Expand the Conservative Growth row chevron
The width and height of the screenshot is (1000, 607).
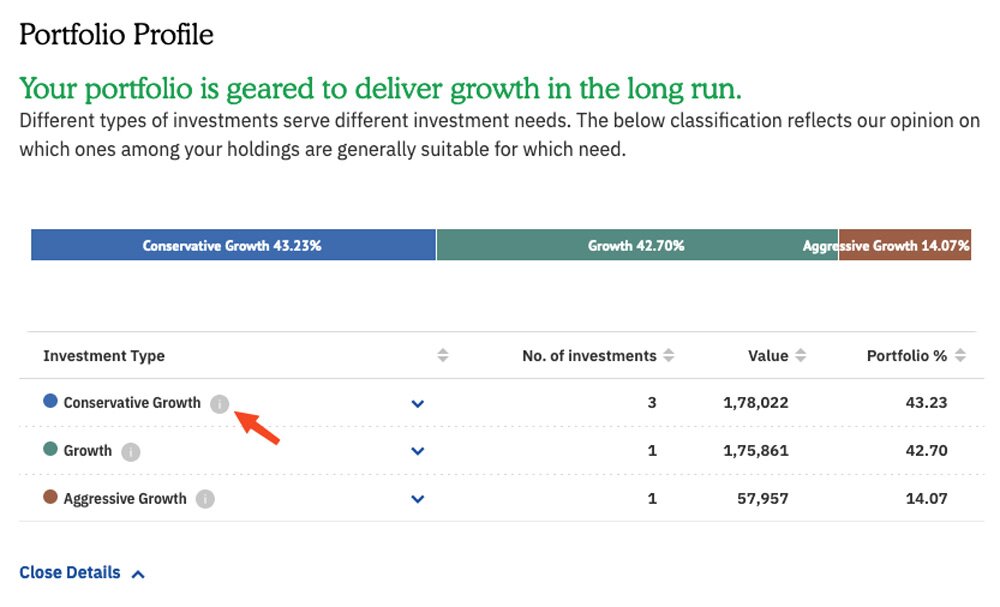point(418,404)
